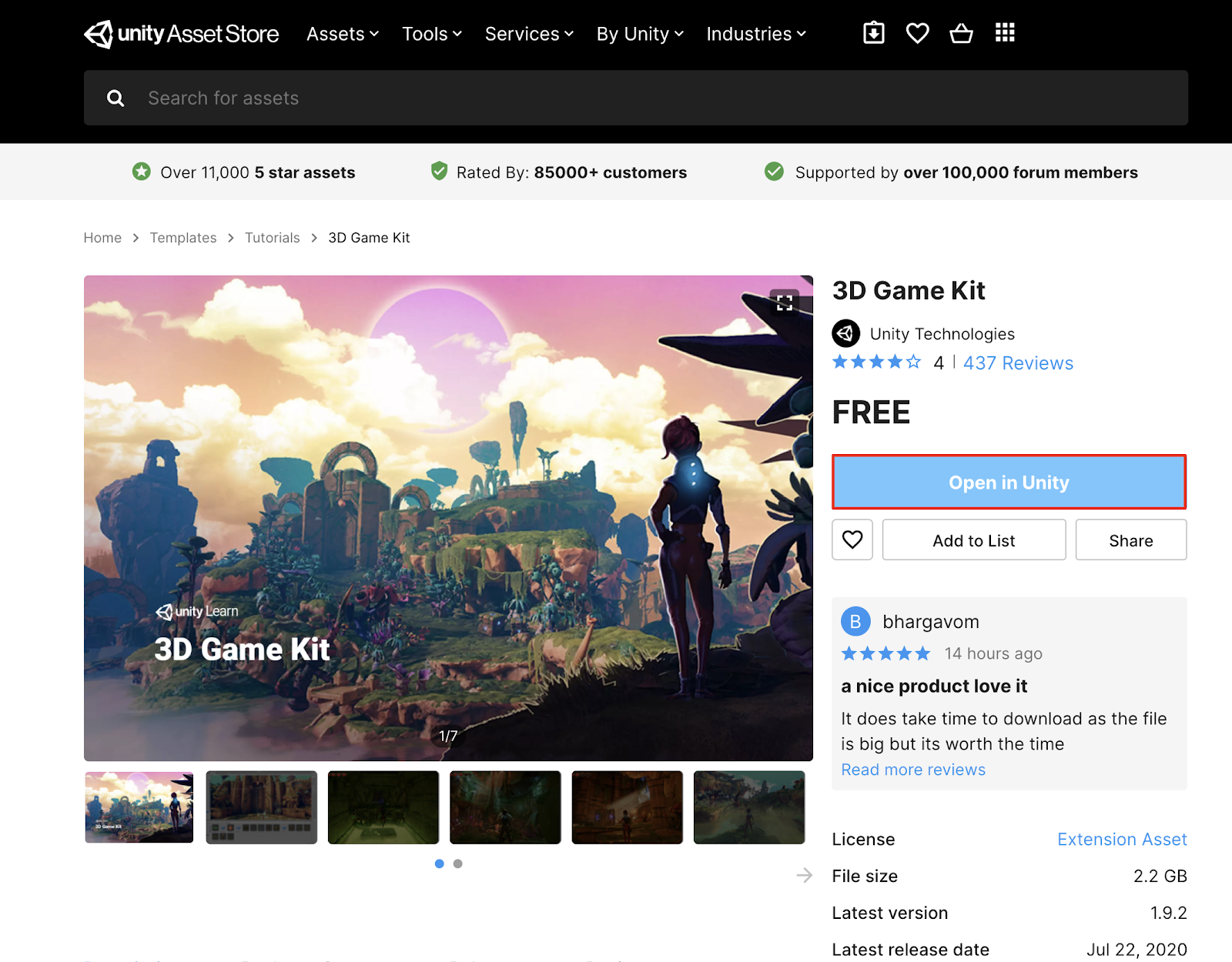Open the Industries menu
This screenshot has width=1232, height=962.
pos(756,34)
